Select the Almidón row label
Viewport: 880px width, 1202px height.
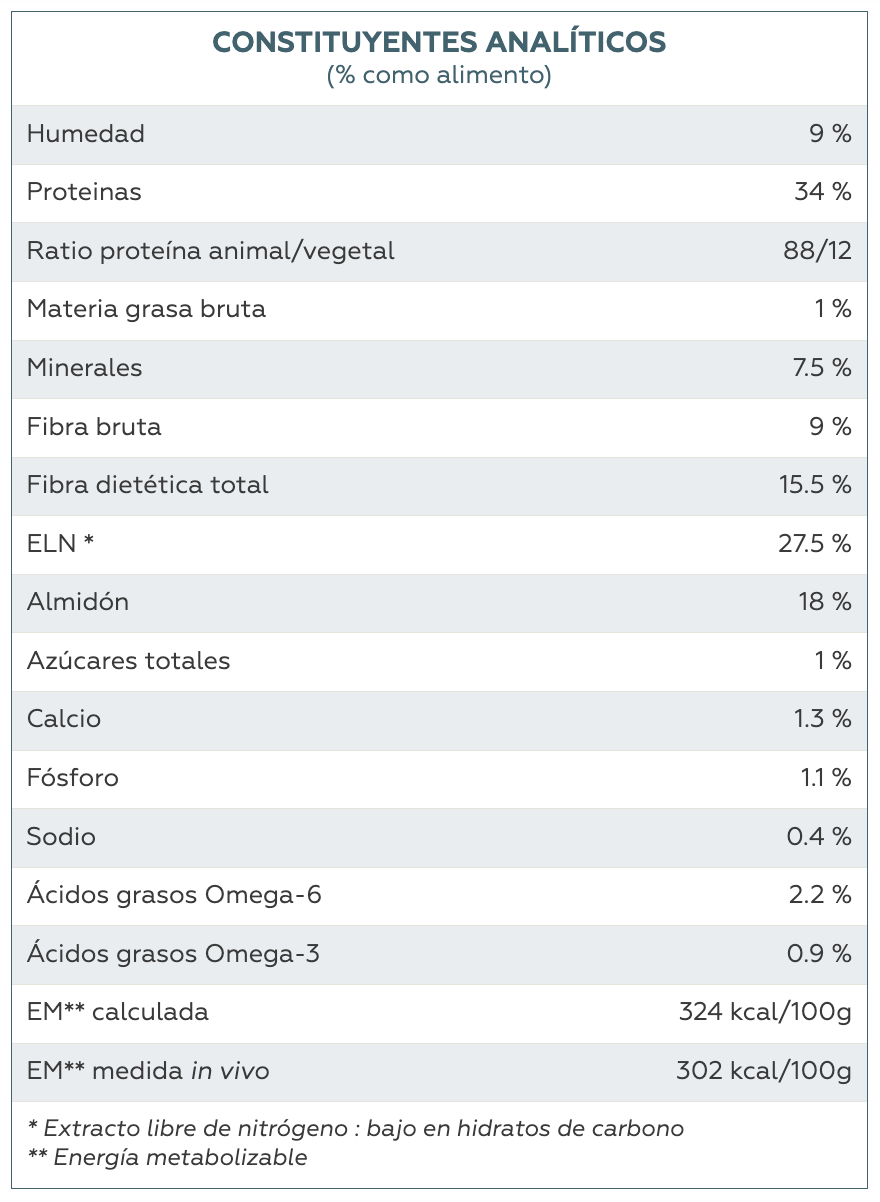point(78,602)
